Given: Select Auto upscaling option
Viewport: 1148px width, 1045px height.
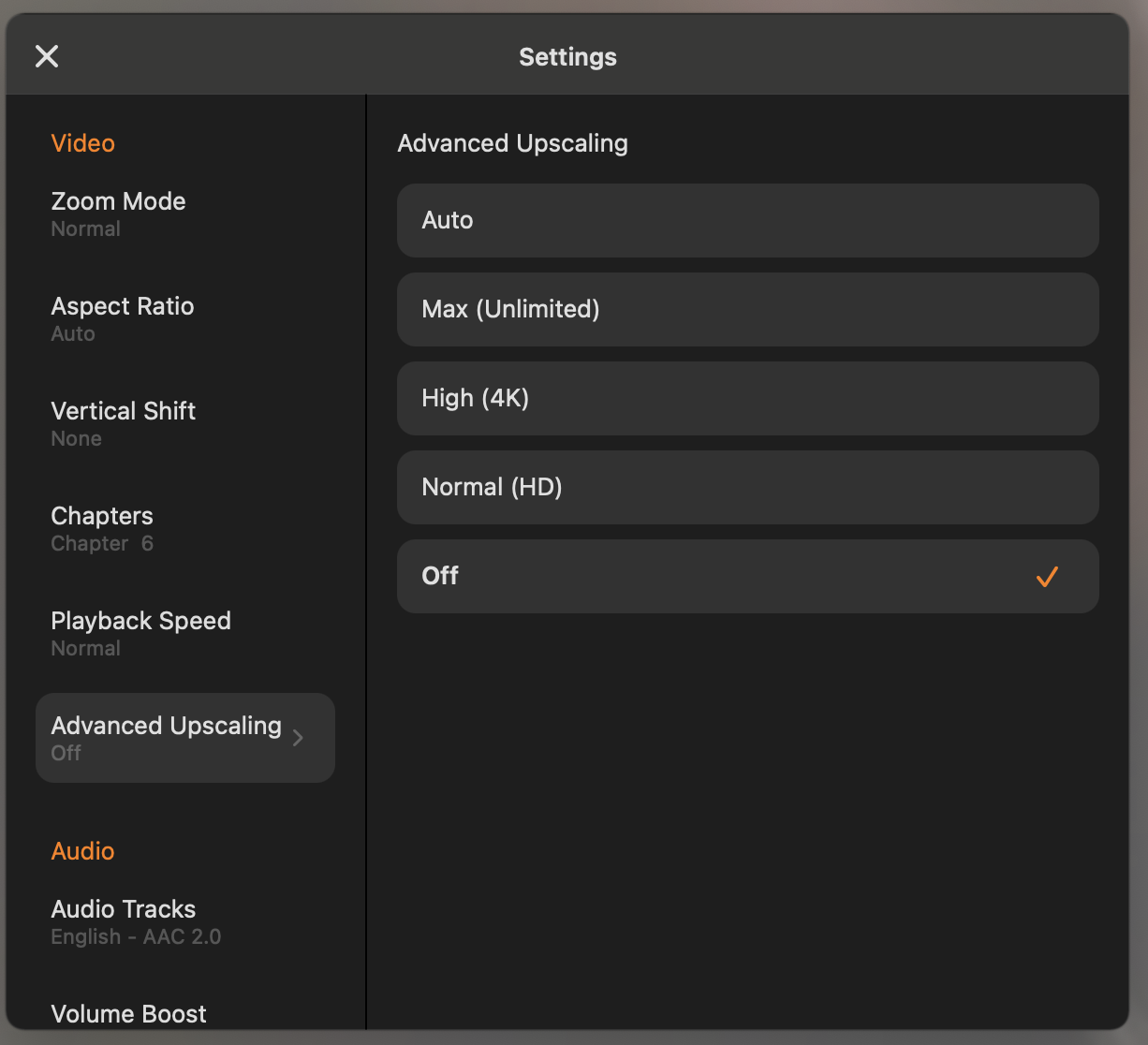Looking at the screenshot, I should (747, 220).
